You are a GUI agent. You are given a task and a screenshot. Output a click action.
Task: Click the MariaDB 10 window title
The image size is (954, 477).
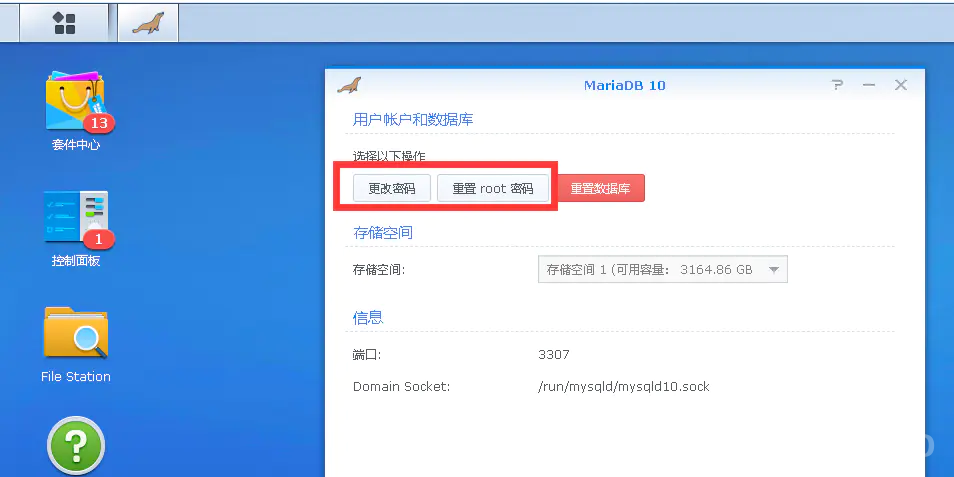tap(625, 85)
